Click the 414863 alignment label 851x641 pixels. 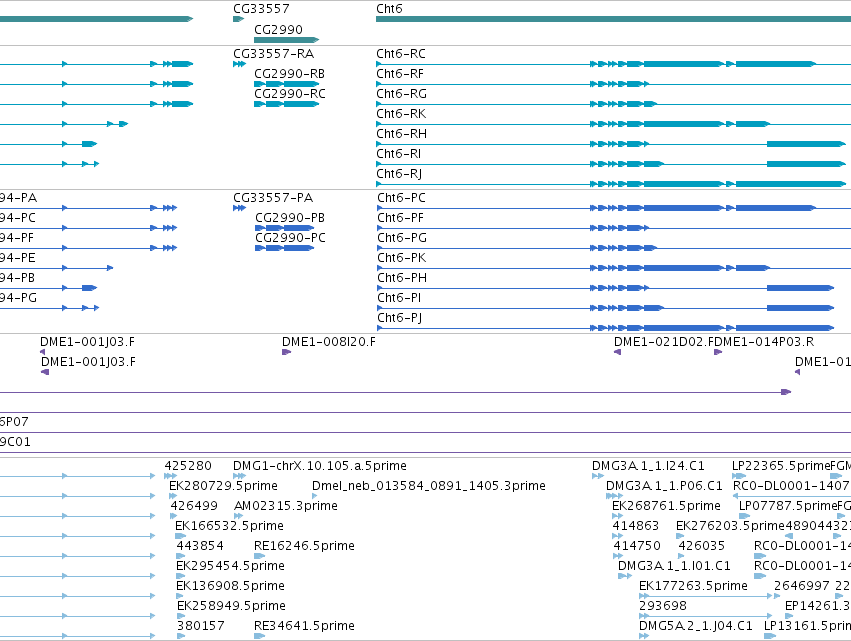click(x=636, y=526)
